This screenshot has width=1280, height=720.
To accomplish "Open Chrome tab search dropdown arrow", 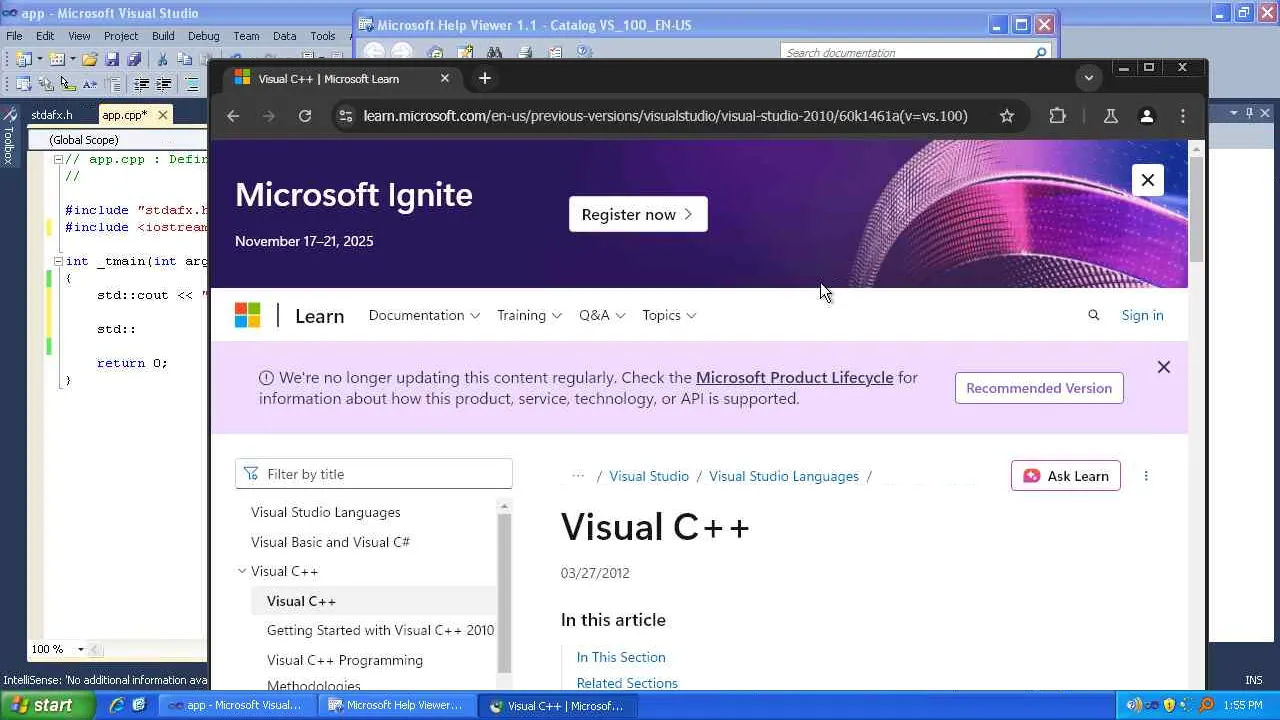I will pyautogui.click(x=1089, y=78).
